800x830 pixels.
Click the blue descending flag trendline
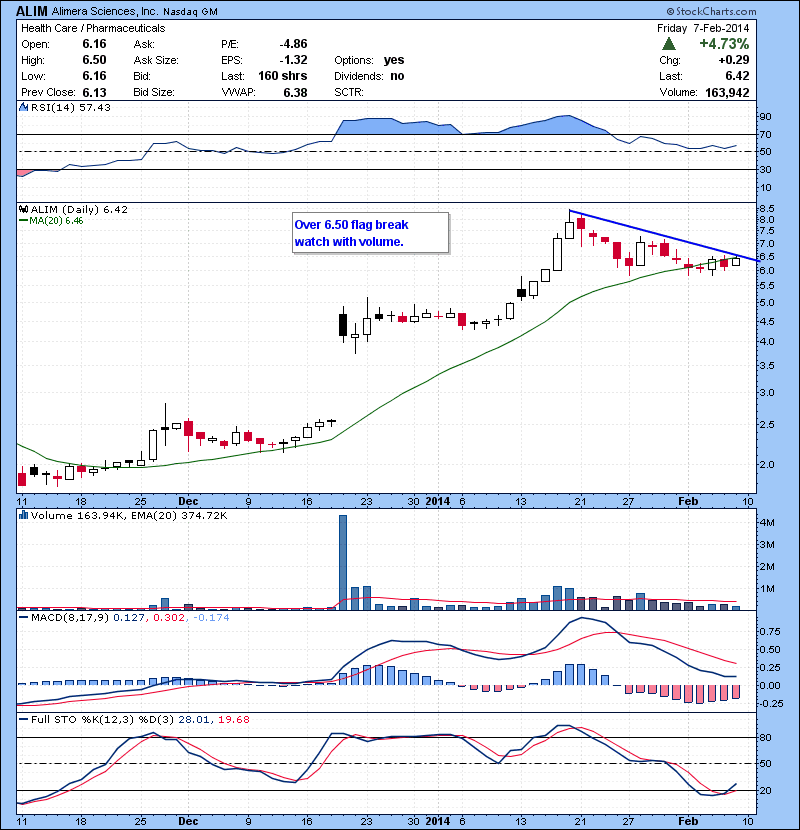[x=664, y=236]
